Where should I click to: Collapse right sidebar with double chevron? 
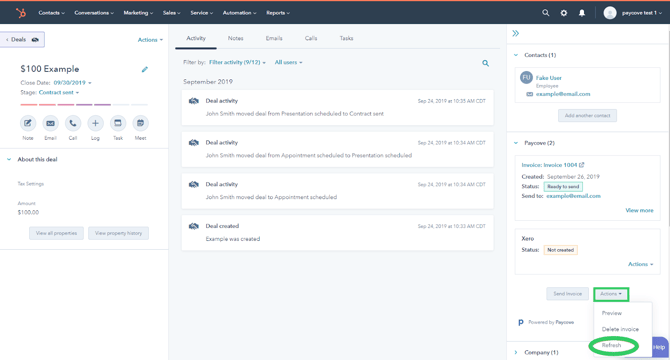tap(516, 33)
